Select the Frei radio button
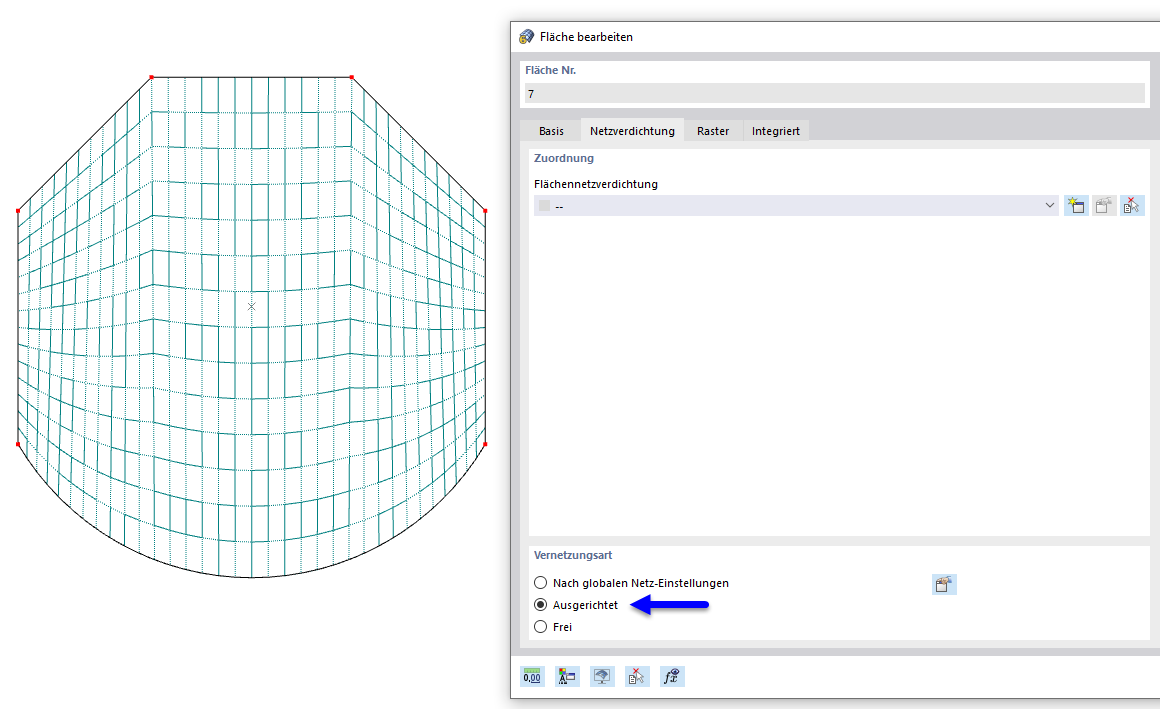The image size is (1160, 709). tap(541, 627)
